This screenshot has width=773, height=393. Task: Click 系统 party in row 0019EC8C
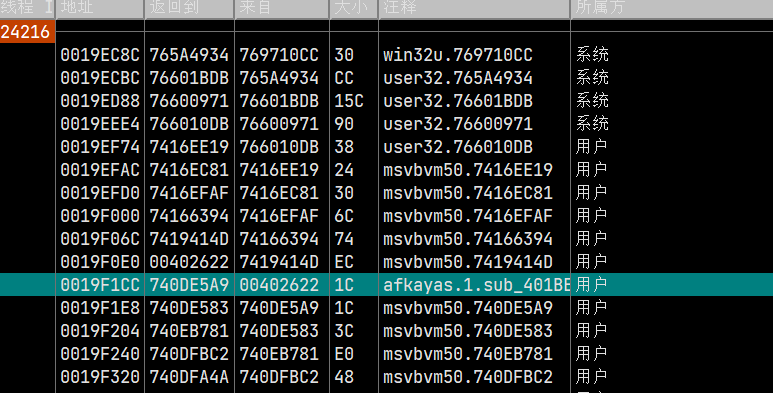(592, 55)
